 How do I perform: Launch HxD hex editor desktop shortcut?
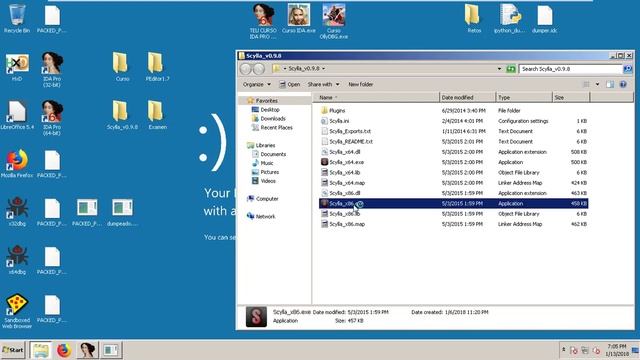[17, 67]
